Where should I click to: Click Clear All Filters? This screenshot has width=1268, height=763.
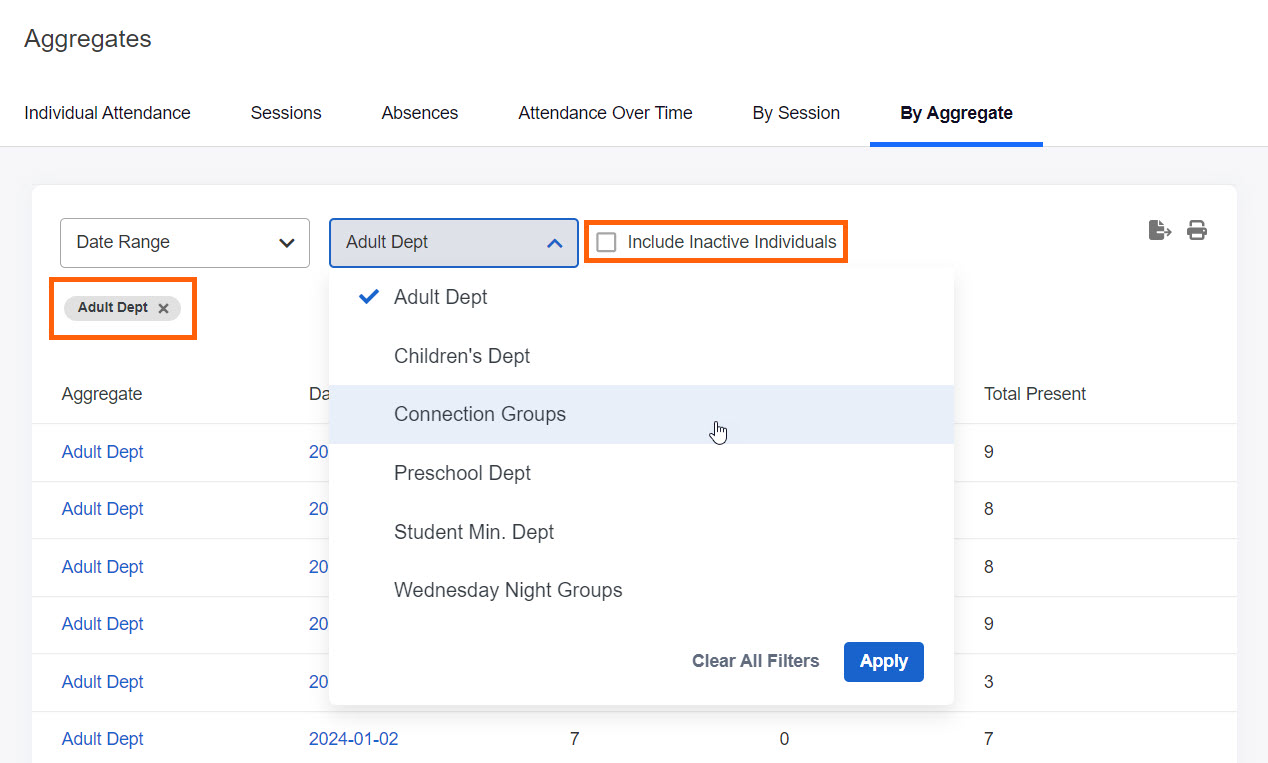[755, 661]
